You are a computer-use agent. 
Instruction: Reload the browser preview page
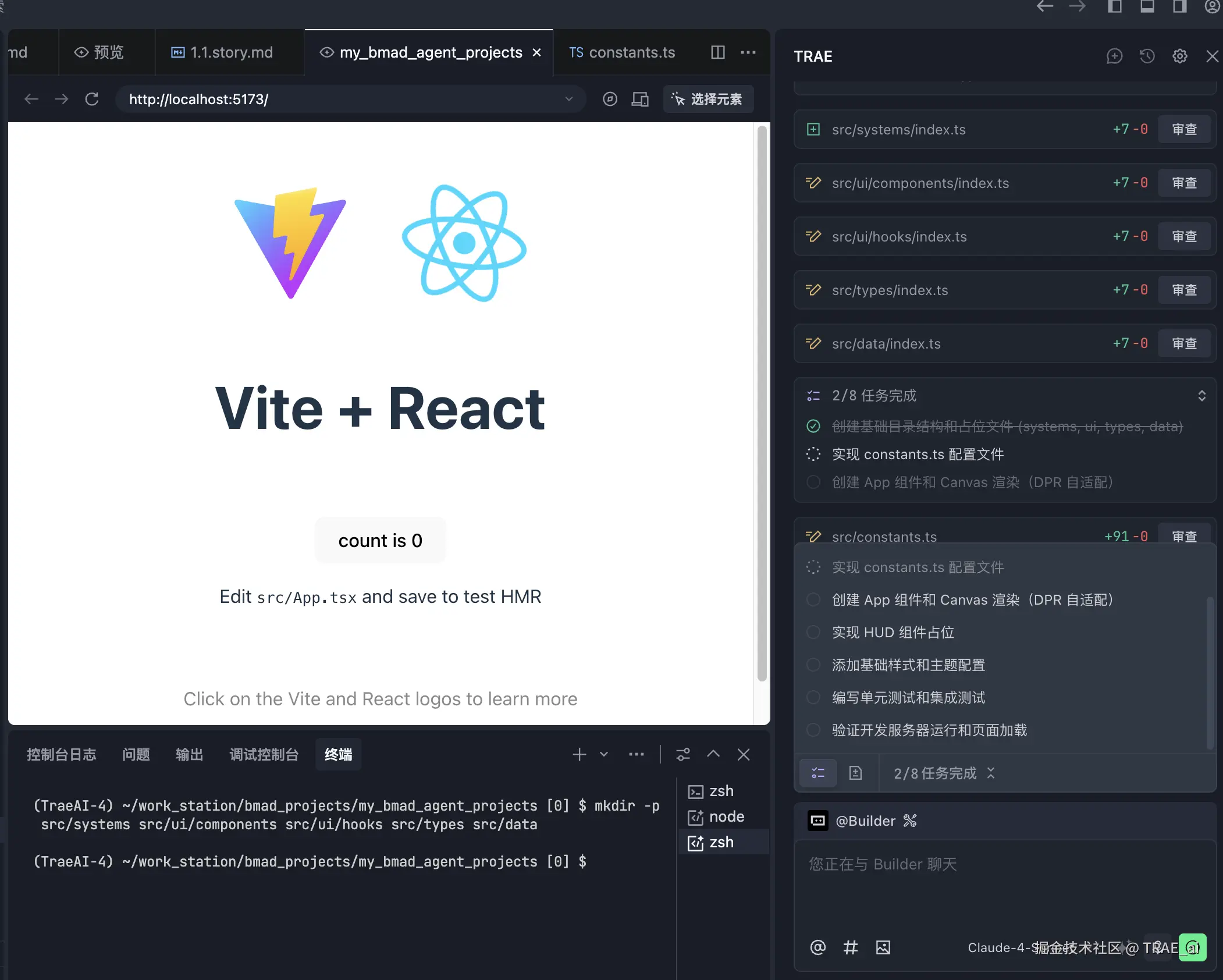(92, 99)
